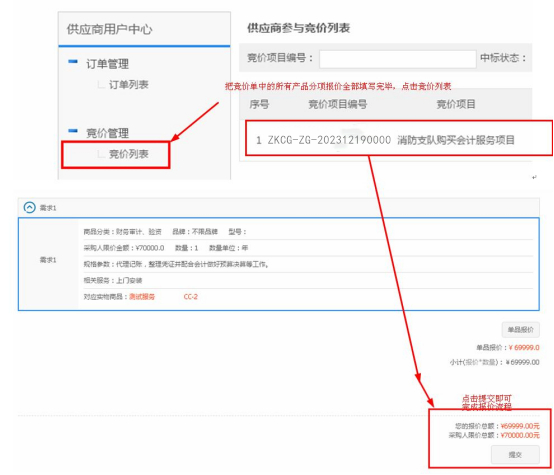
Task: Click the 供应商用户中心 heading
Action: point(110,29)
